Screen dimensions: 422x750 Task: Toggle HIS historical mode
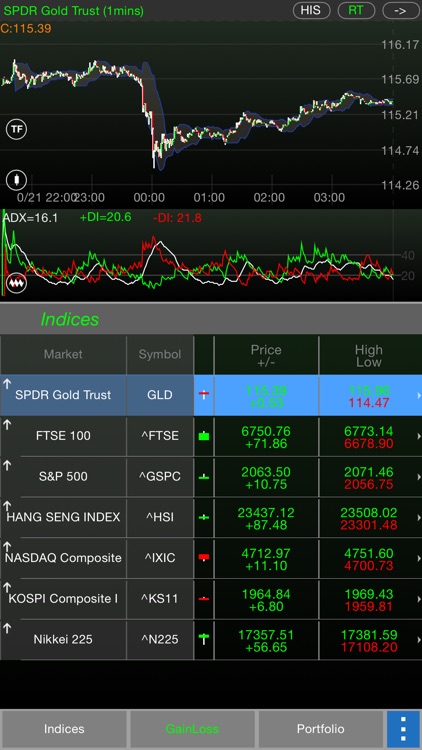[x=311, y=10]
